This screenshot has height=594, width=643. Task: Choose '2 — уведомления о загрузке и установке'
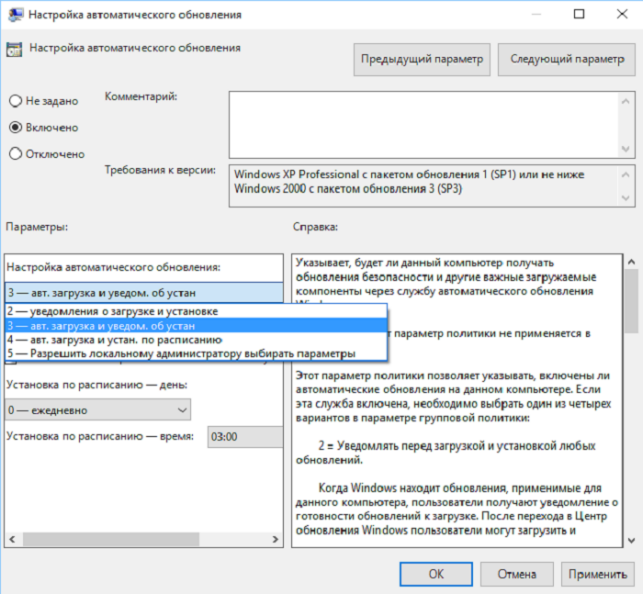coord(196,311)
